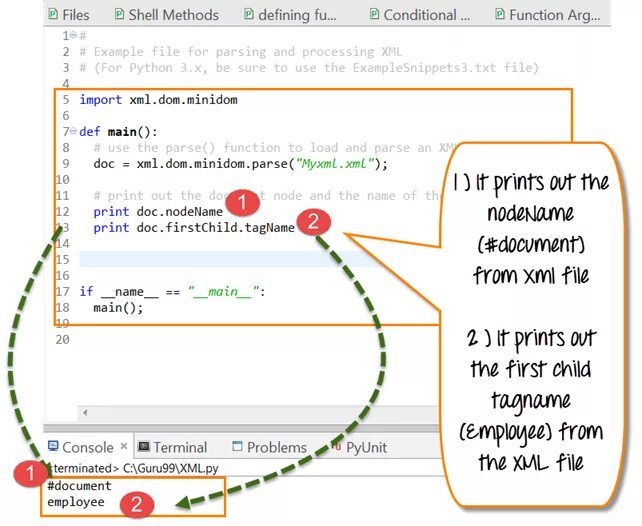Click the 'import xml.dom.minidom' line

pos(158,100)
